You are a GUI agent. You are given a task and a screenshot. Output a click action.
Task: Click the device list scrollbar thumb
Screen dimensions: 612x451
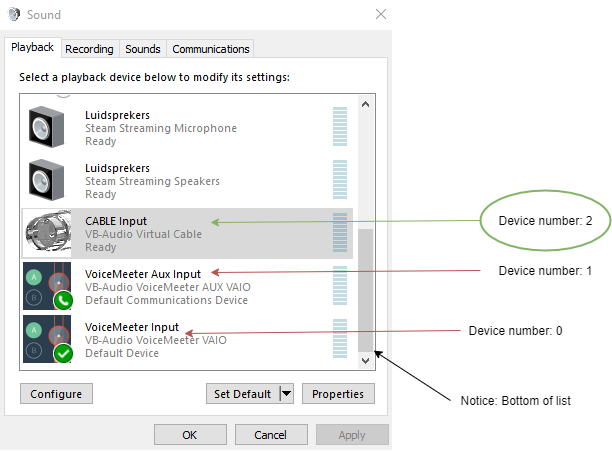tap(365, 290)
